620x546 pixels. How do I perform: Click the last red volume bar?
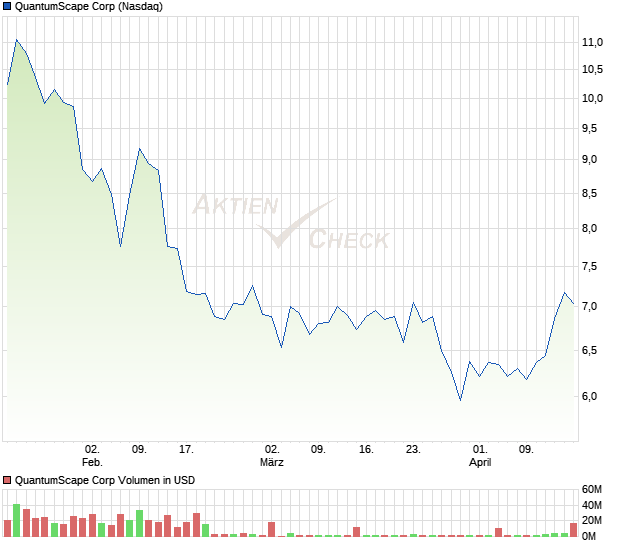click(x=573, y=530)
